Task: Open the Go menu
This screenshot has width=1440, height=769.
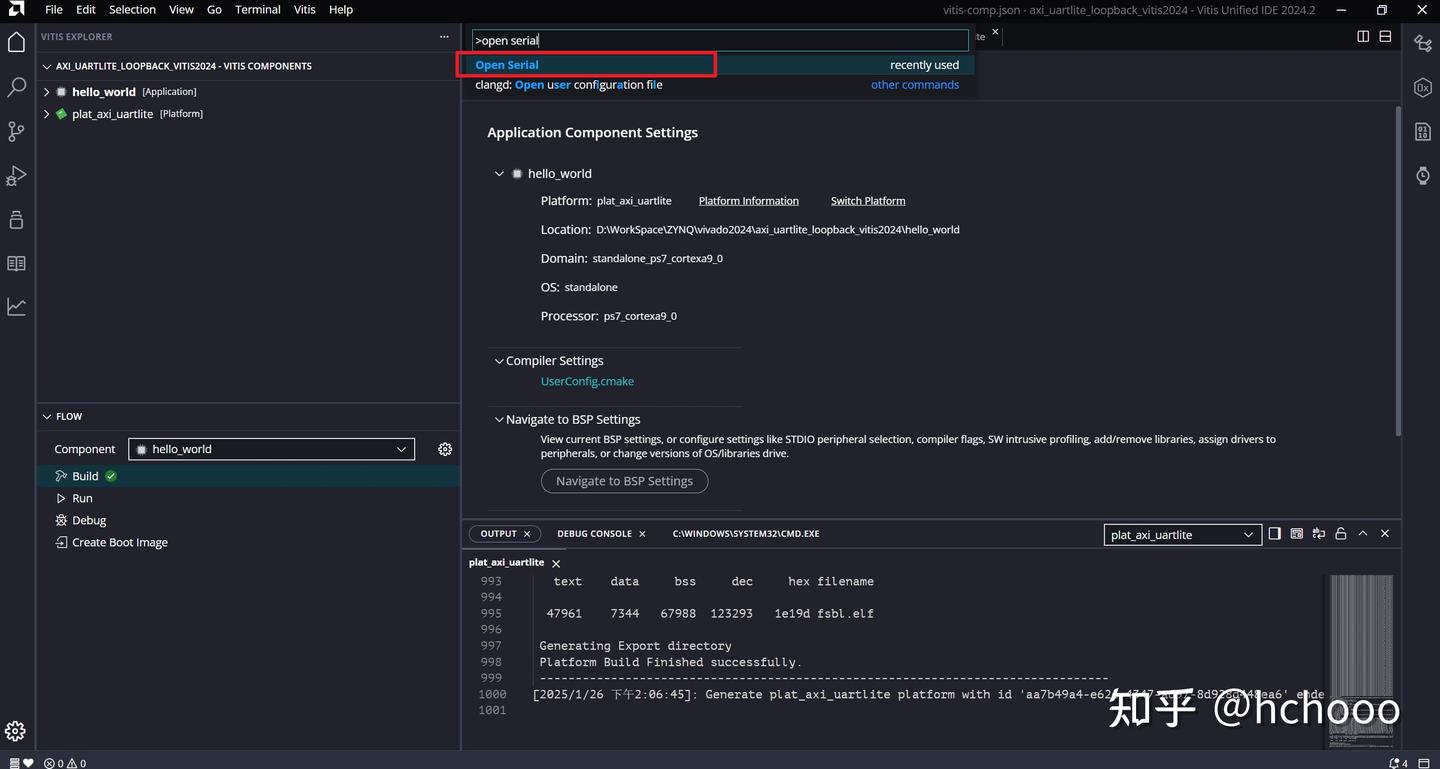Action: pos(214,9)
